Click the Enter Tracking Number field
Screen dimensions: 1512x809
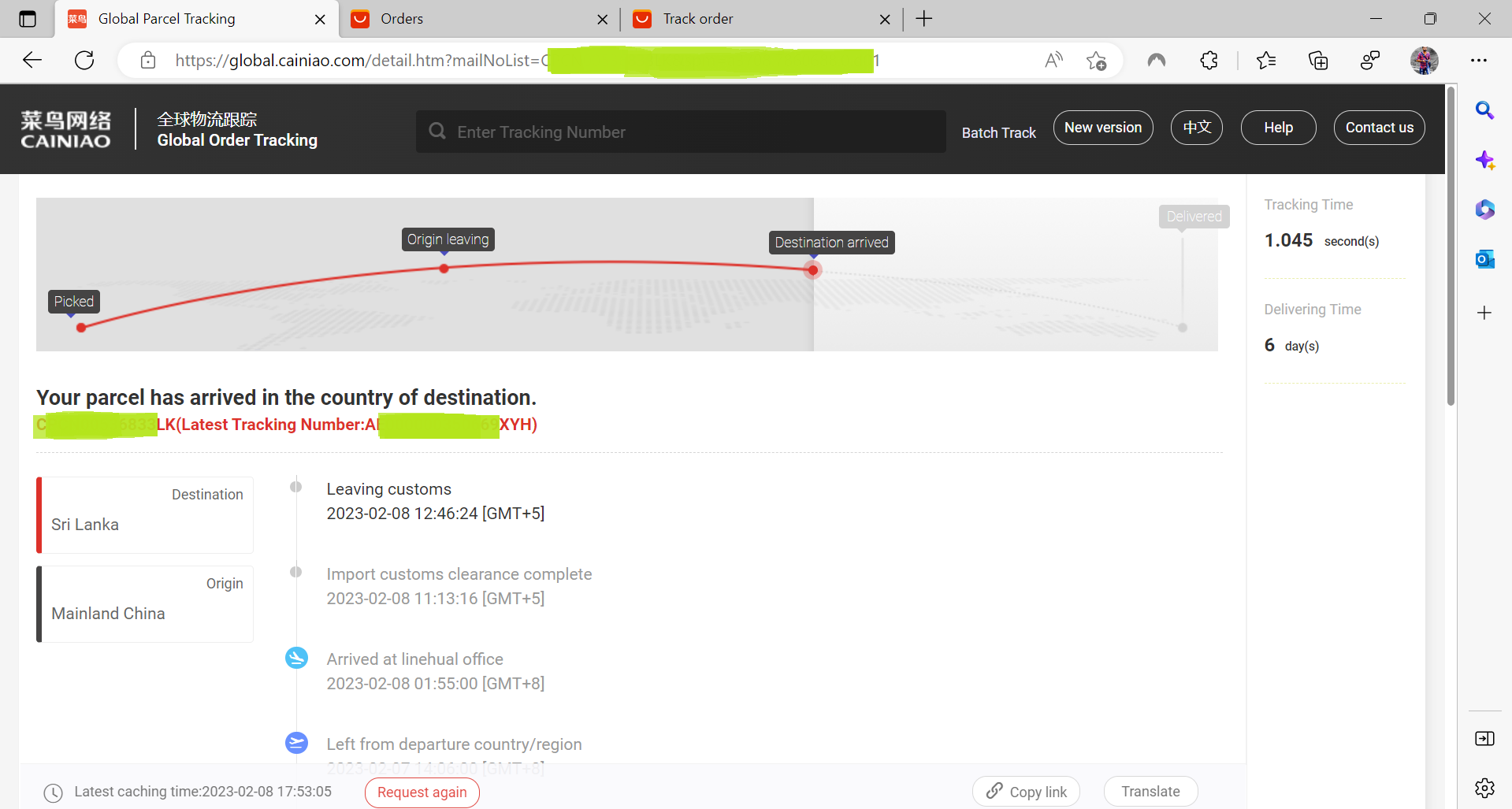tap(681, 132)
